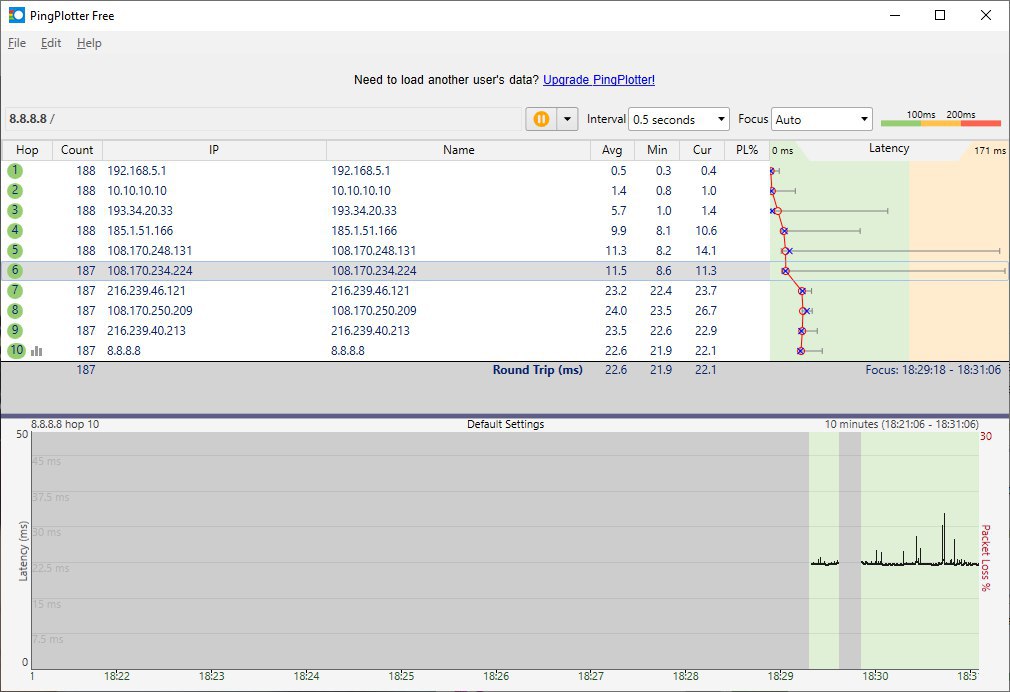This screenshot has height=692, width=1010.
Task: Follow the Upgrade PingPlotter! link
Action: tap(598, 80)
